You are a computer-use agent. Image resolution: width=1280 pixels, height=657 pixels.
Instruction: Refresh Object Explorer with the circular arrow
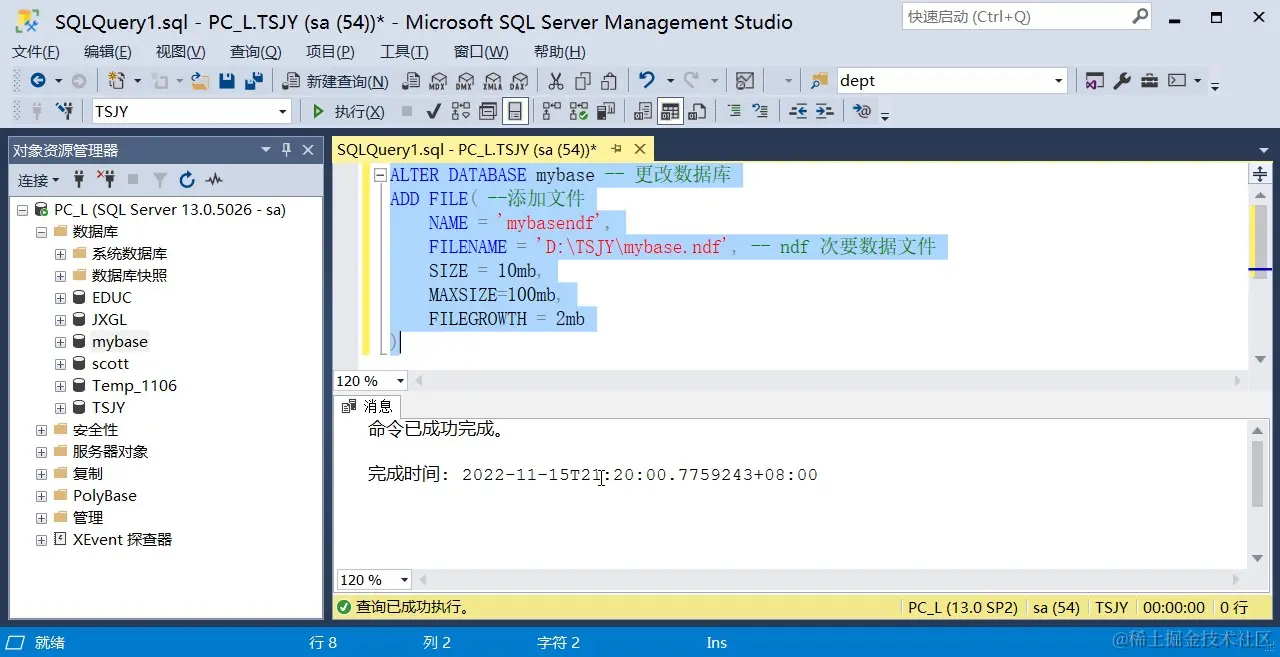coord(187,180)
